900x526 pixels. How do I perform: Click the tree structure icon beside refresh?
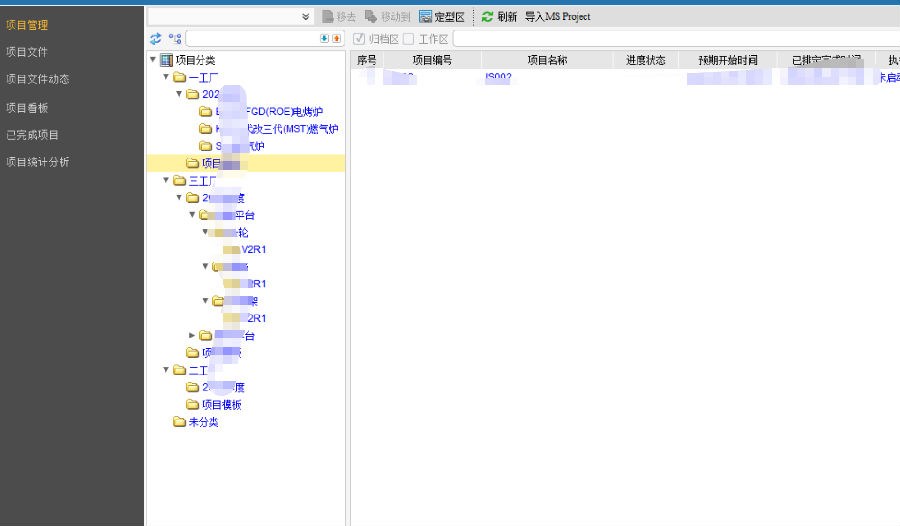coord(175,38)
